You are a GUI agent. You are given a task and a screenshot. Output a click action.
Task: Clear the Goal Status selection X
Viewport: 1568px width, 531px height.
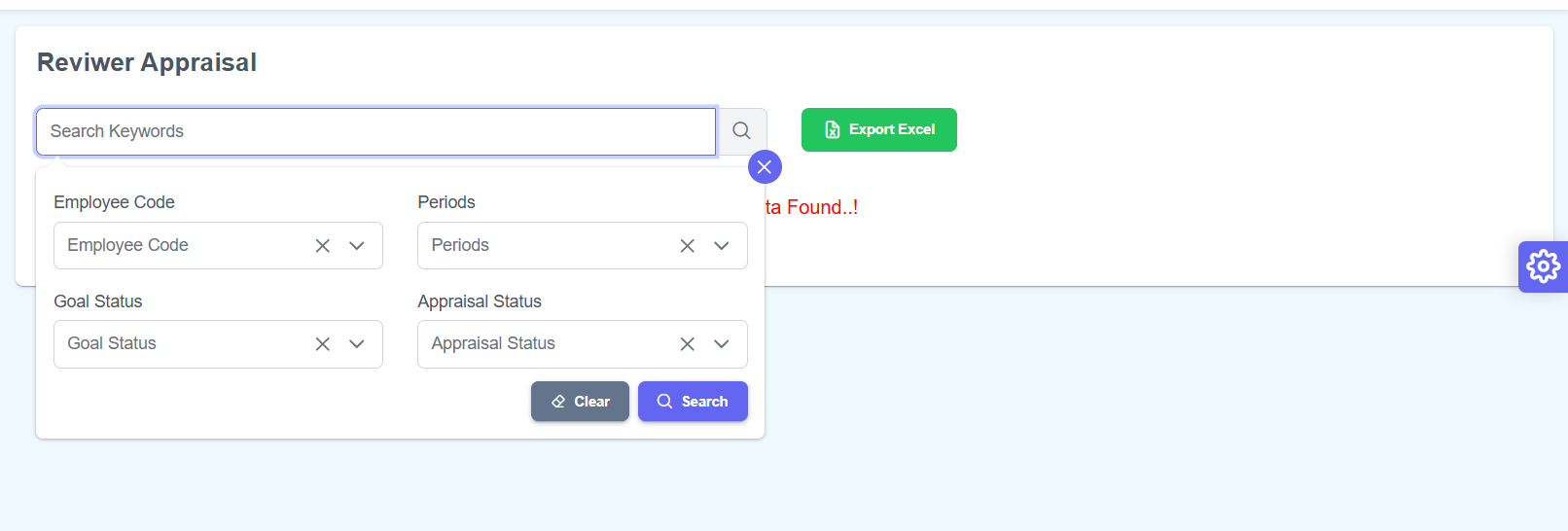[323, 344]
